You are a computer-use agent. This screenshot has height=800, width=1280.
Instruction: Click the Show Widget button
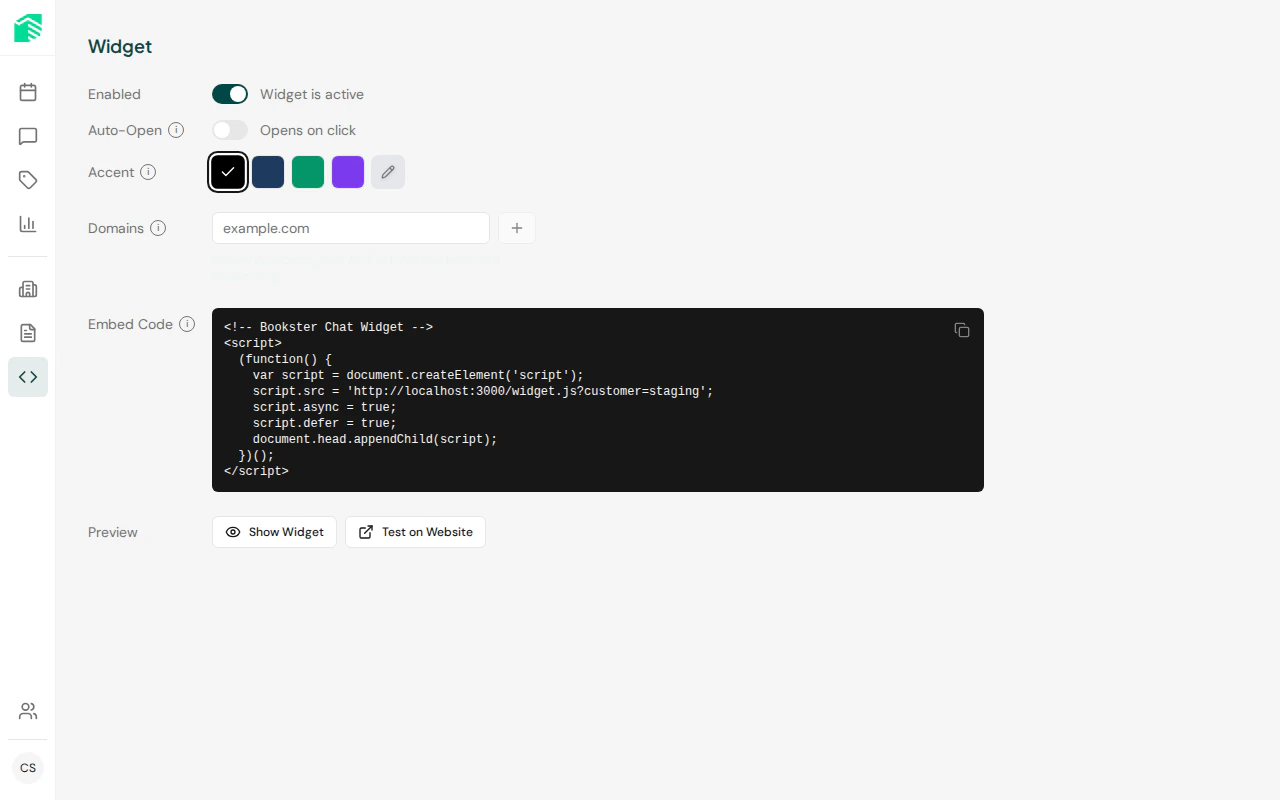pyautogui.click(x=274, y=532)
